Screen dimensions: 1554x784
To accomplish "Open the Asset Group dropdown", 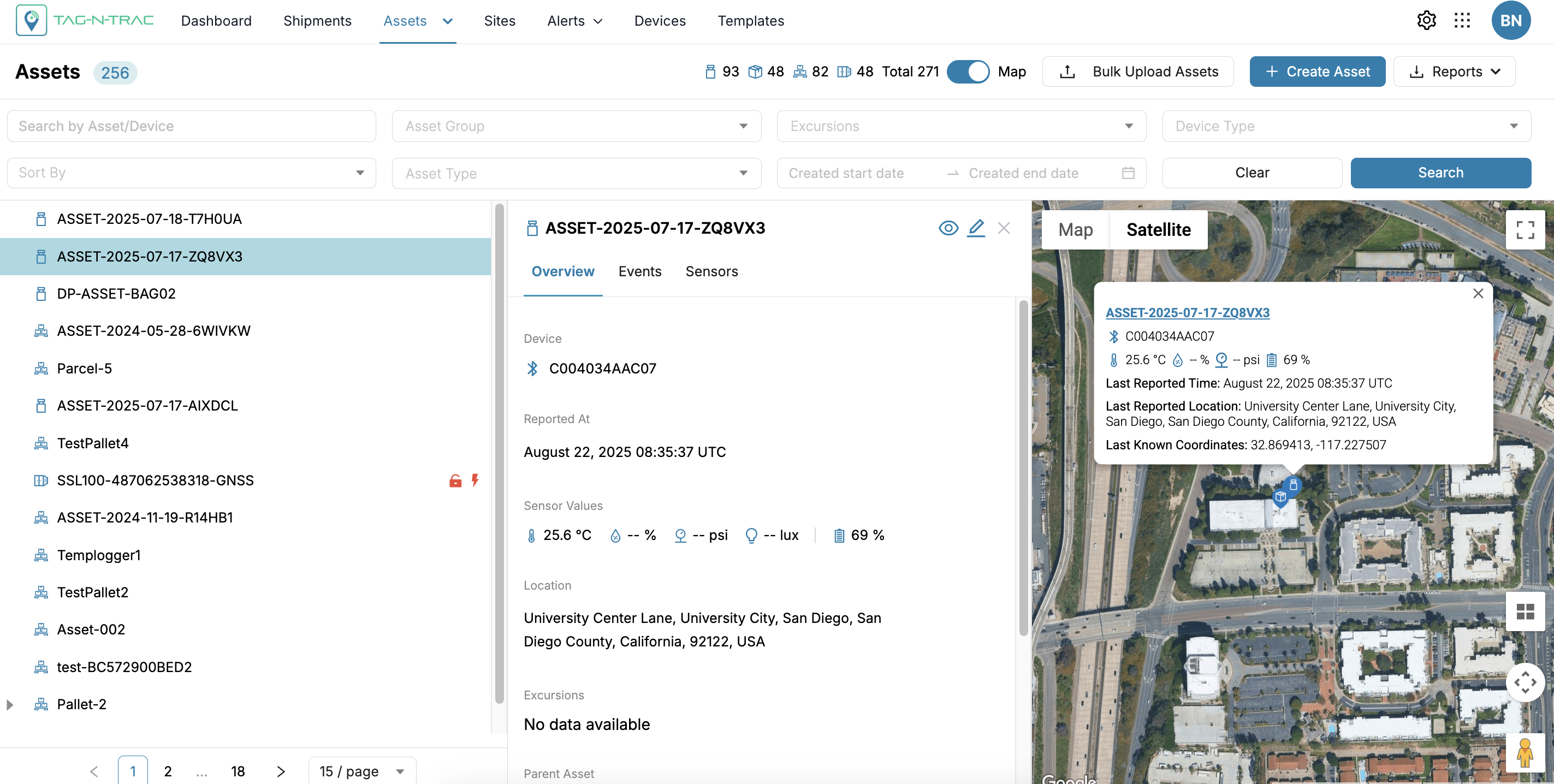I will coord(576,126).
